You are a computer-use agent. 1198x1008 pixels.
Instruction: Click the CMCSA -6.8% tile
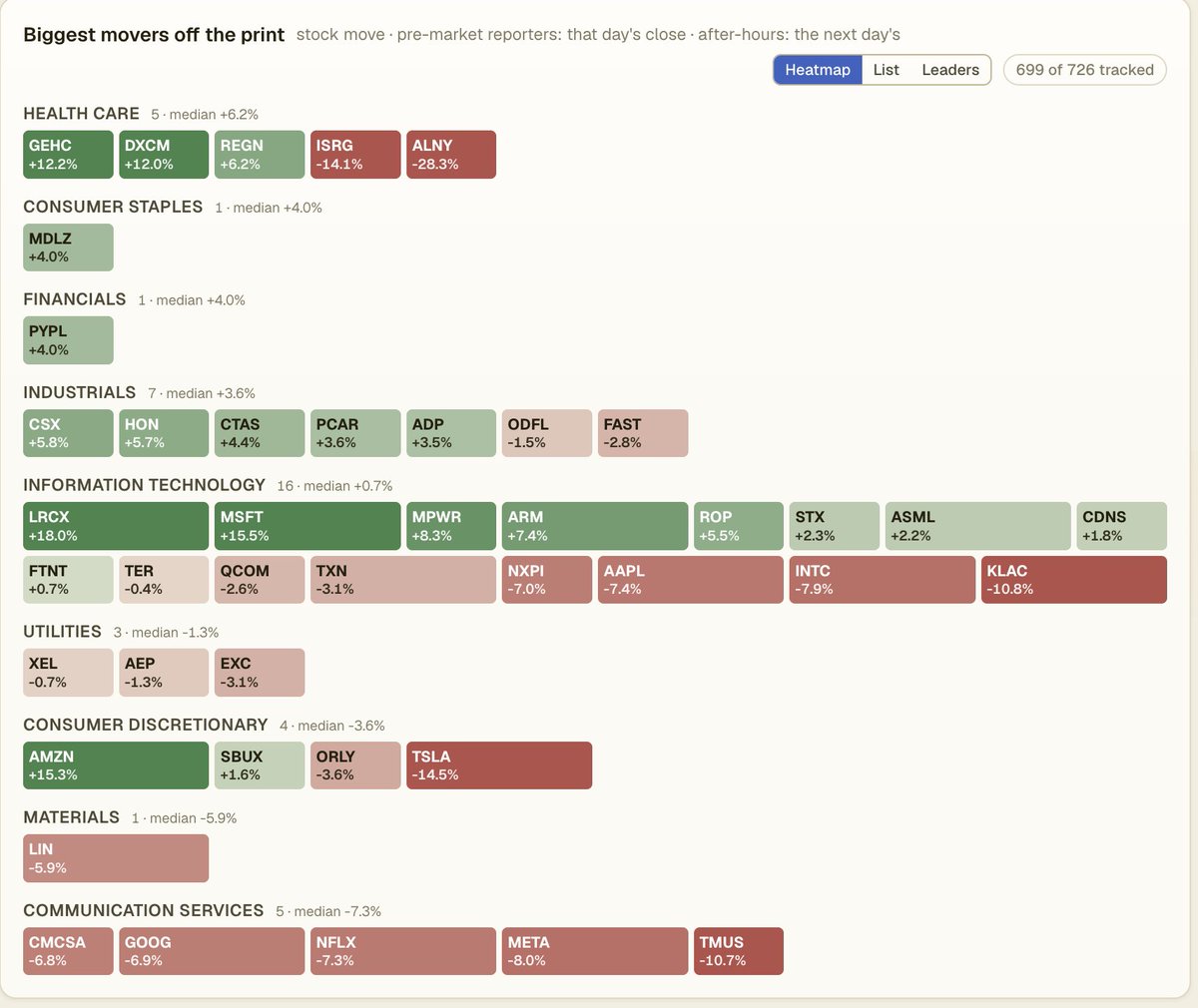(68, 951)
